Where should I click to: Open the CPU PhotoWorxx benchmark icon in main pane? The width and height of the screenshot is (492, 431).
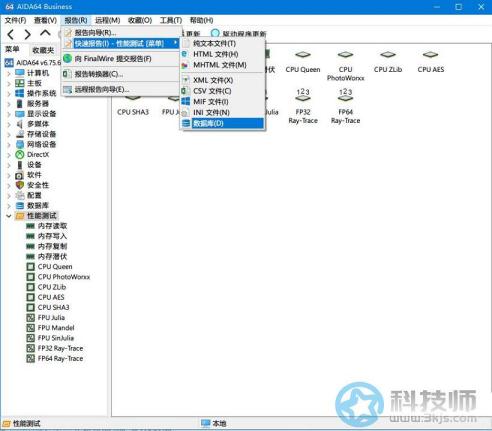click(345, 55)
